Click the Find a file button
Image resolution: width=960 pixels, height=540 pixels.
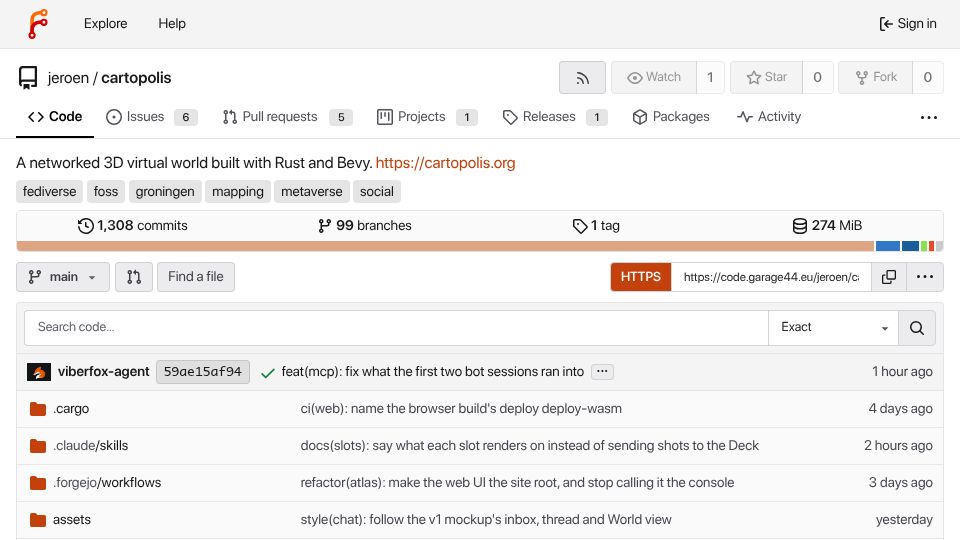[196, 277]
